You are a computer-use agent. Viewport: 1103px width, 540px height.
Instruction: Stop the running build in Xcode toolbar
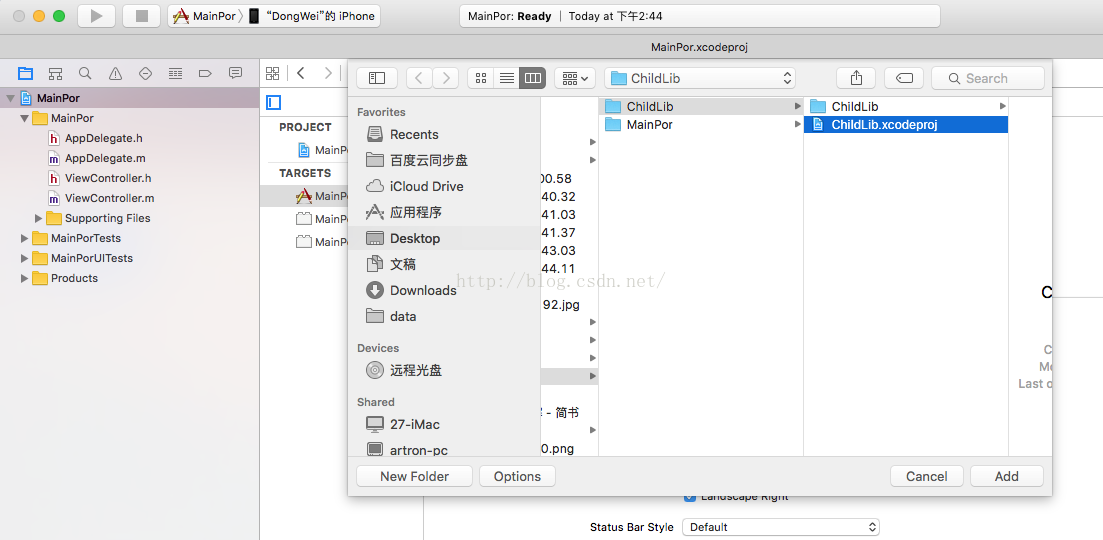[141, 15]
